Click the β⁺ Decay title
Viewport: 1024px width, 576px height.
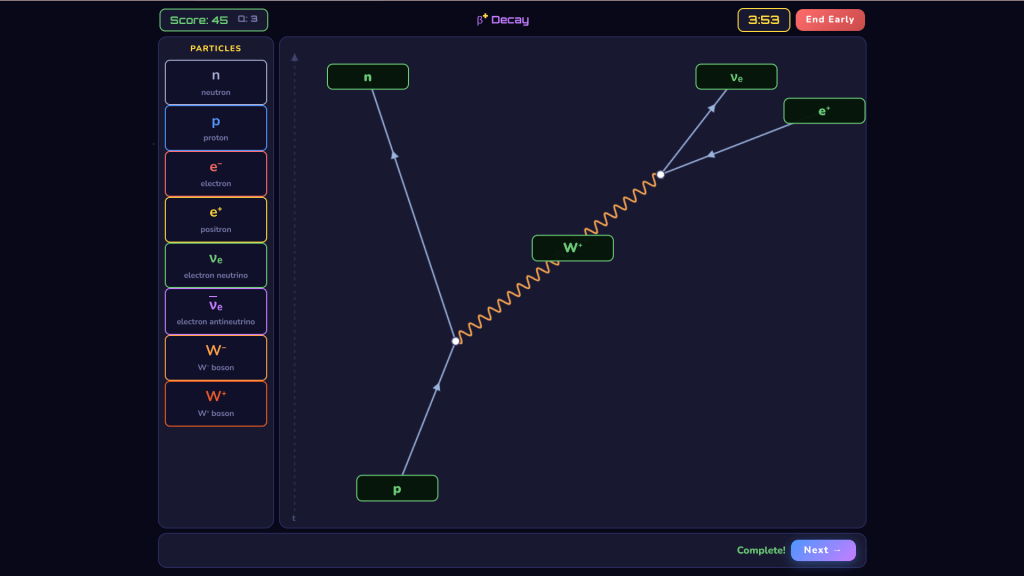point(503,20)
